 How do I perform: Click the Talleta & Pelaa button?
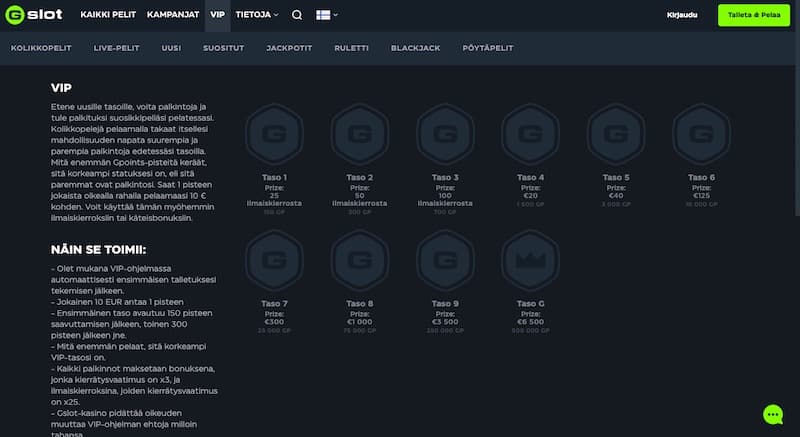coord(754,15)
